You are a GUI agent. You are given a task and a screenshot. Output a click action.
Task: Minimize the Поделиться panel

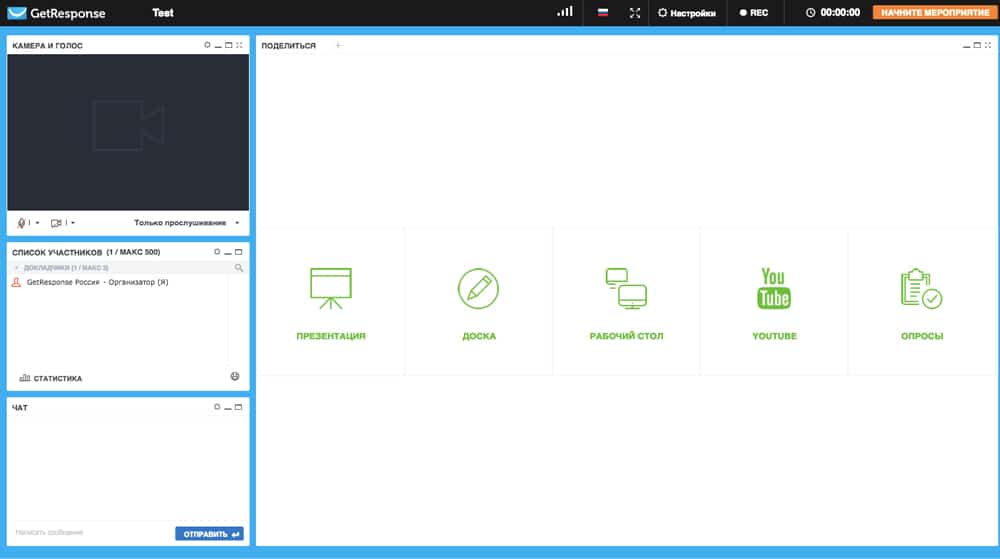point(966,46)
